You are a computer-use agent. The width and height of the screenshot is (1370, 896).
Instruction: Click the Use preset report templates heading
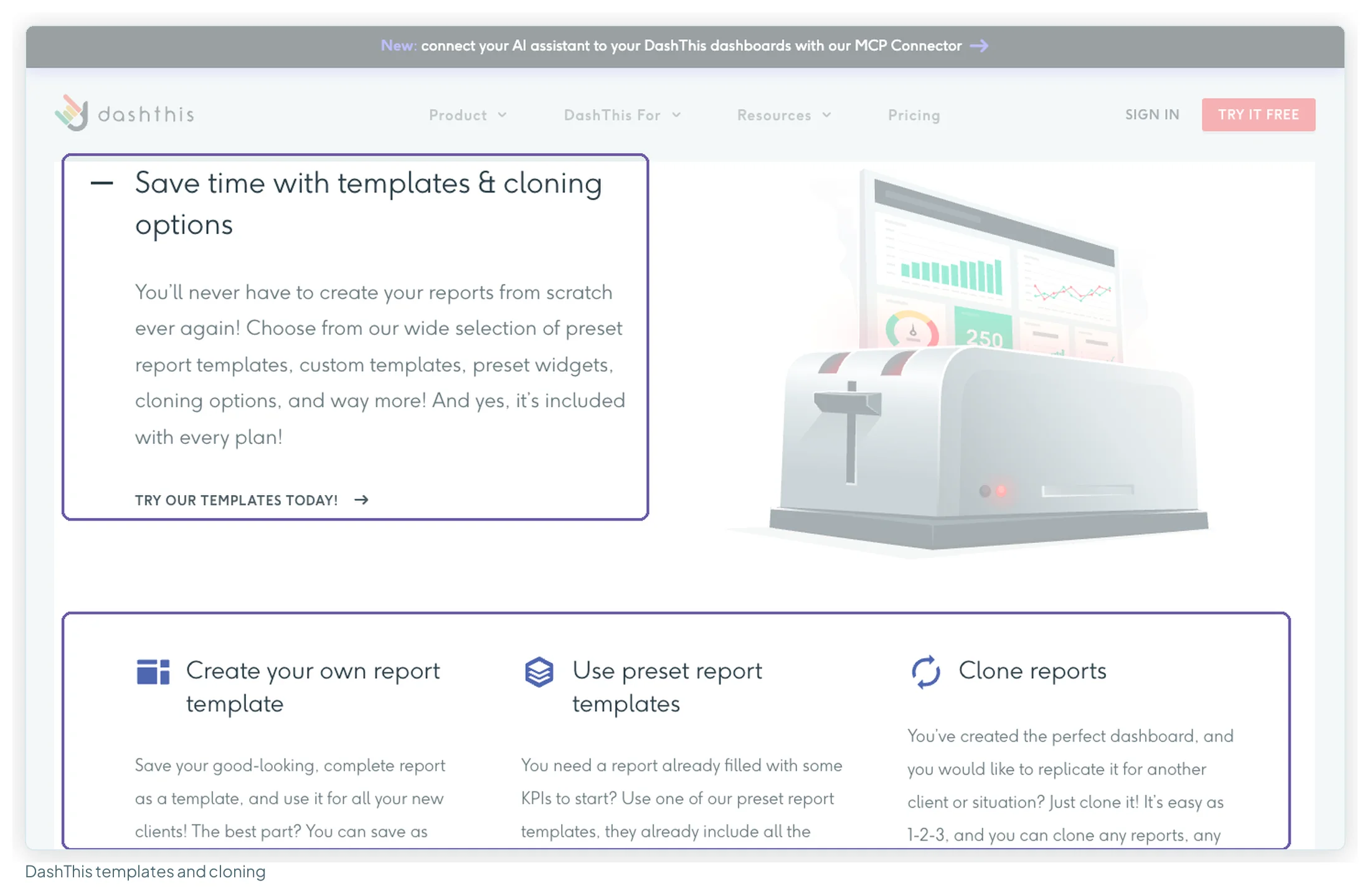667,687
